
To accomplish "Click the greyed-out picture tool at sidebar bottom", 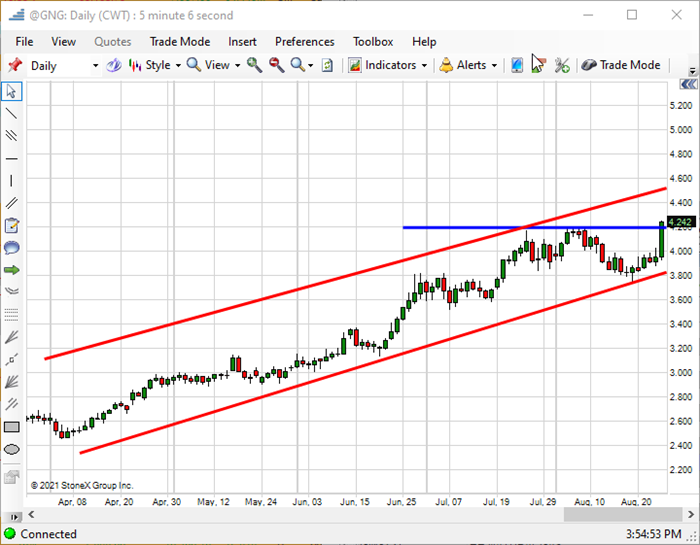I will tap(11, 477).
